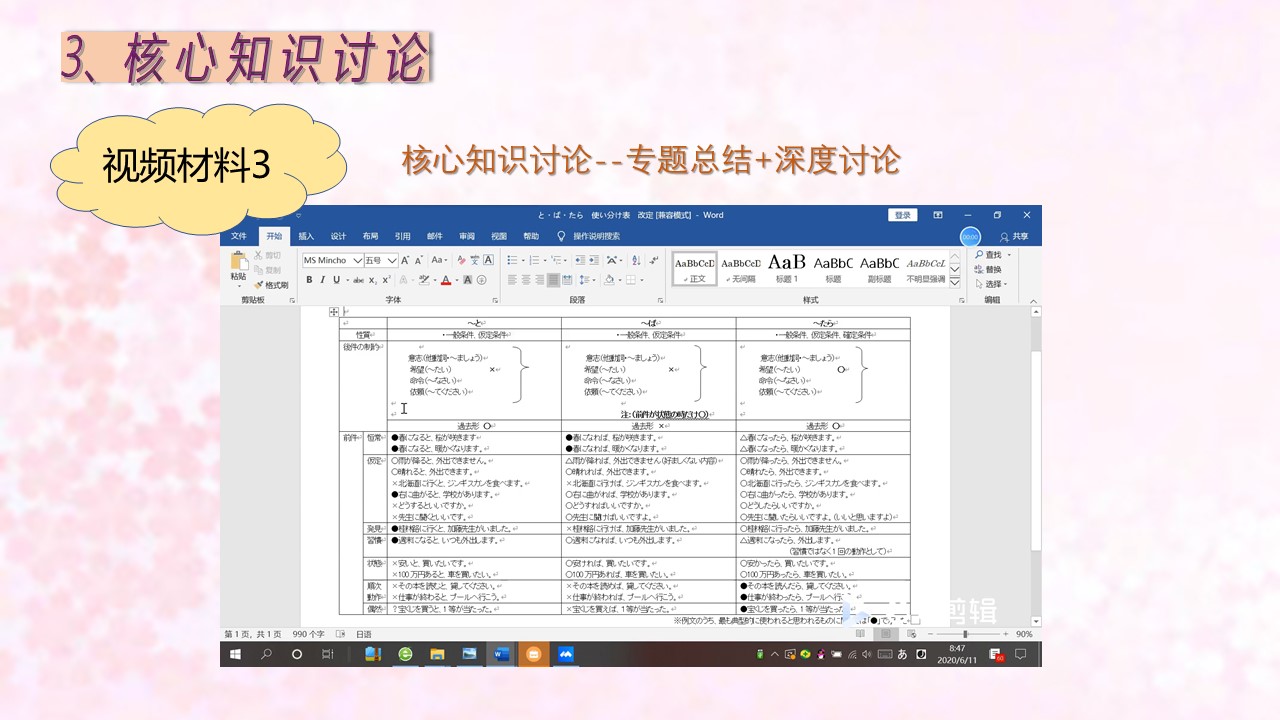
Task: Toggle Bold formatting in the font group
Action: pos(309,280)
